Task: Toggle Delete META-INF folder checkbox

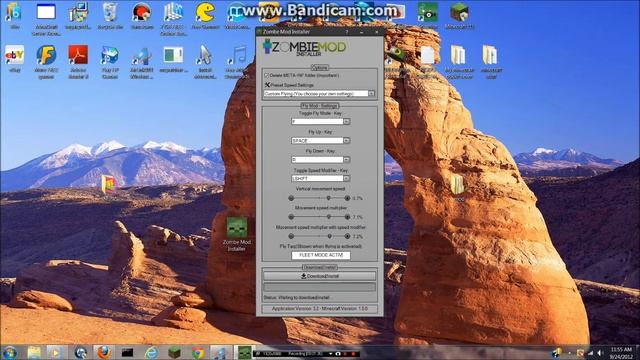Action: (267, 76)
